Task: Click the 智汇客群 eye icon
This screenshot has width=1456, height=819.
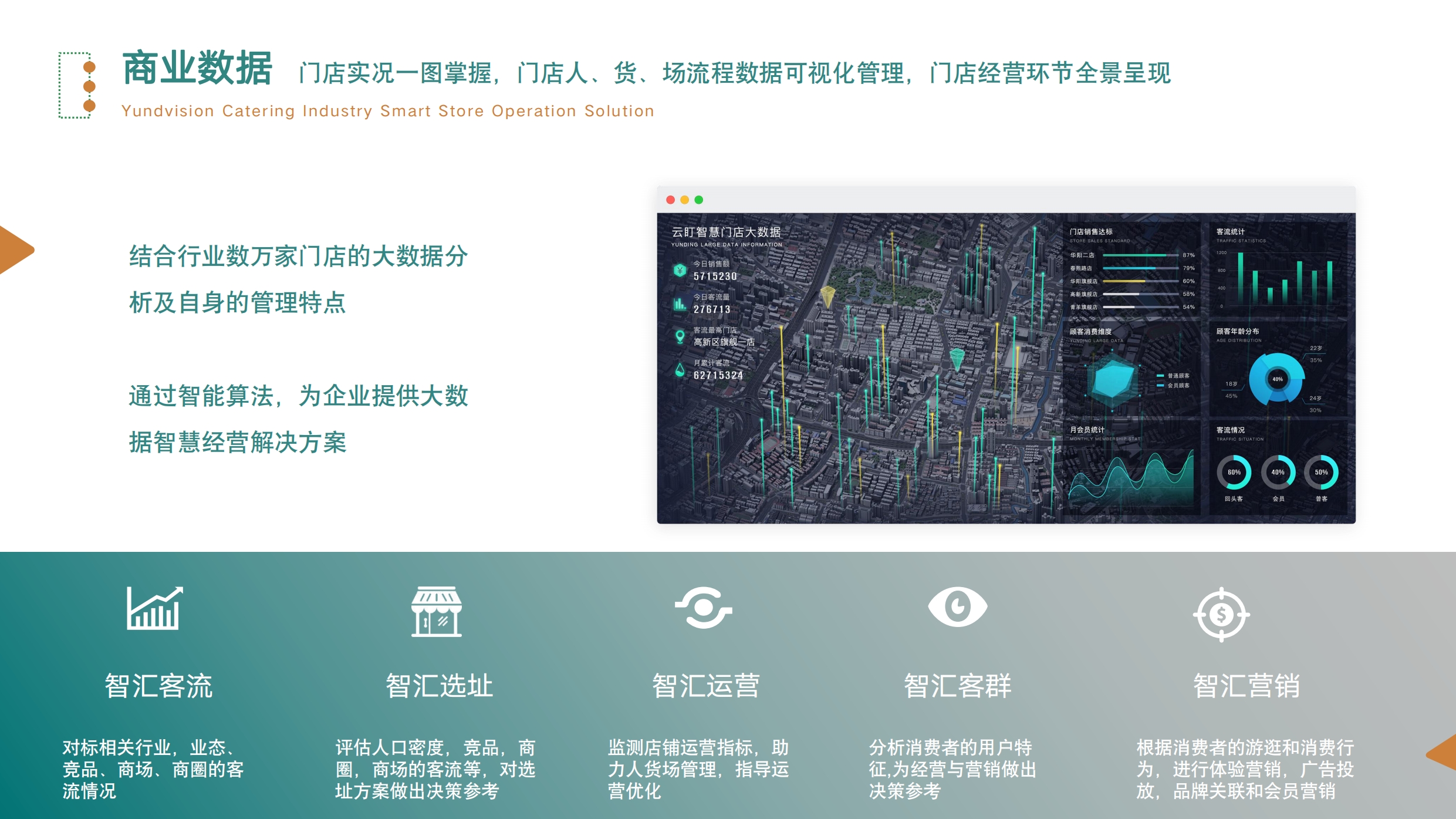Action: click(957, 606)
